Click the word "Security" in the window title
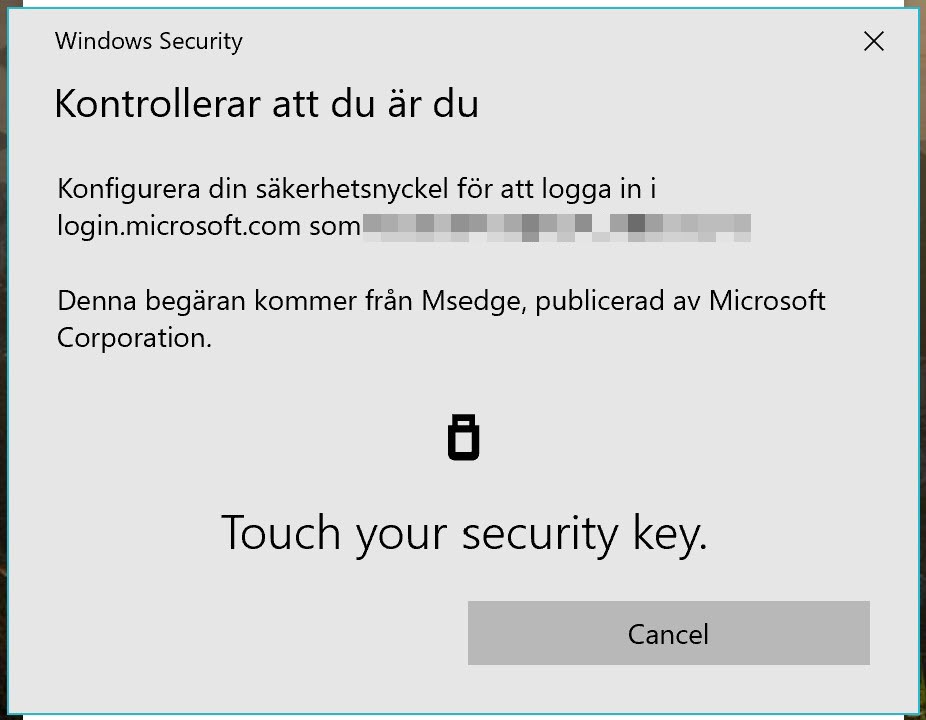The image size is (926, 720). (x=197, y=41)
